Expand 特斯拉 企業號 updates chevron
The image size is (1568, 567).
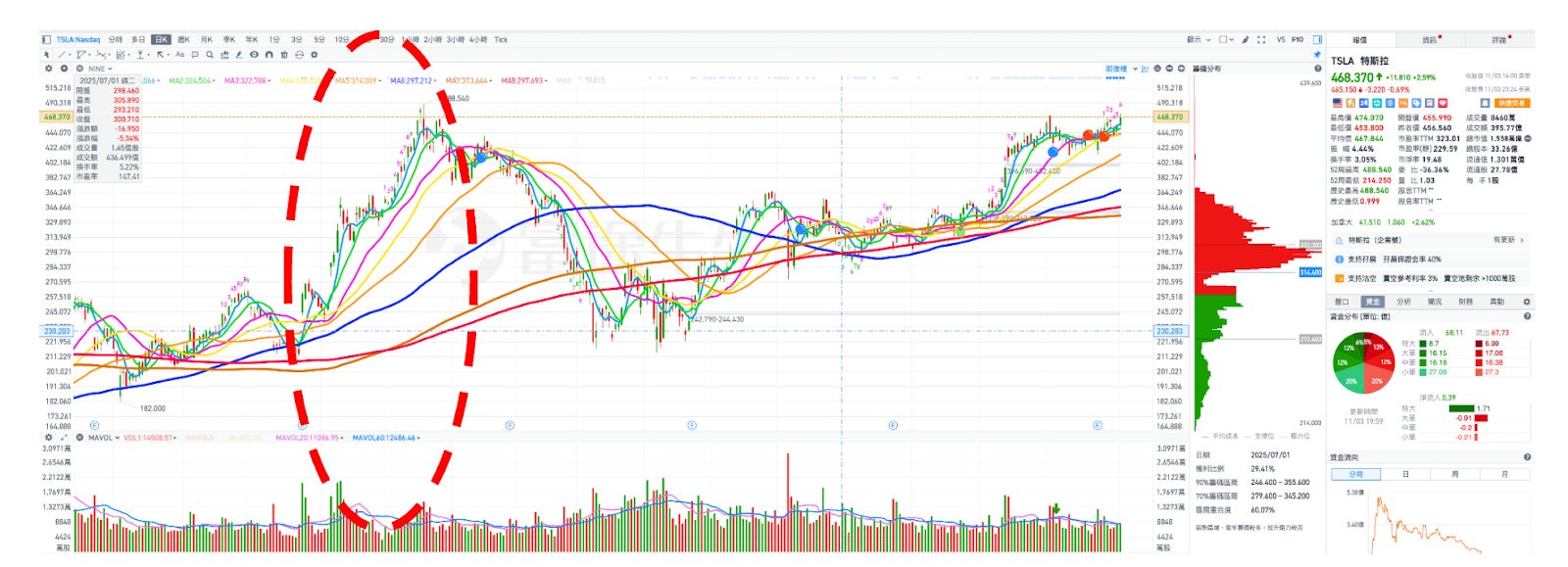click(1522, 240)
